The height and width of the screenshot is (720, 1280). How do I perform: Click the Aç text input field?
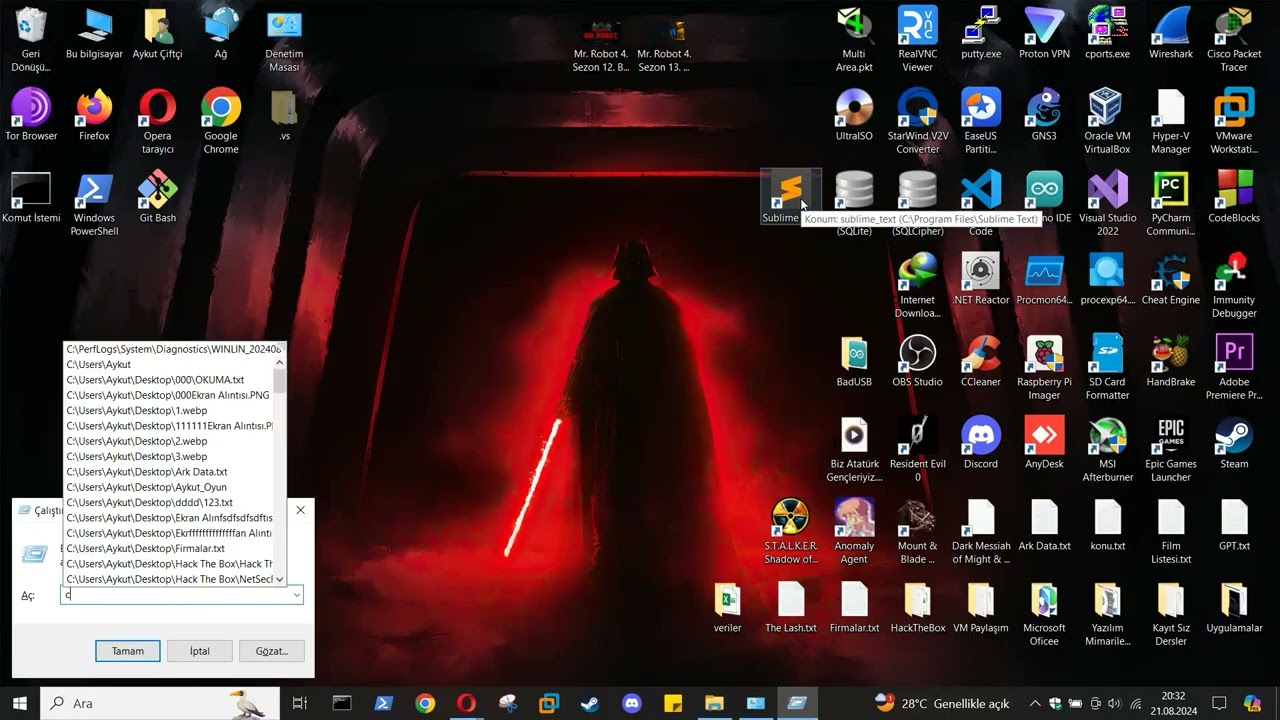pos(176,595)
